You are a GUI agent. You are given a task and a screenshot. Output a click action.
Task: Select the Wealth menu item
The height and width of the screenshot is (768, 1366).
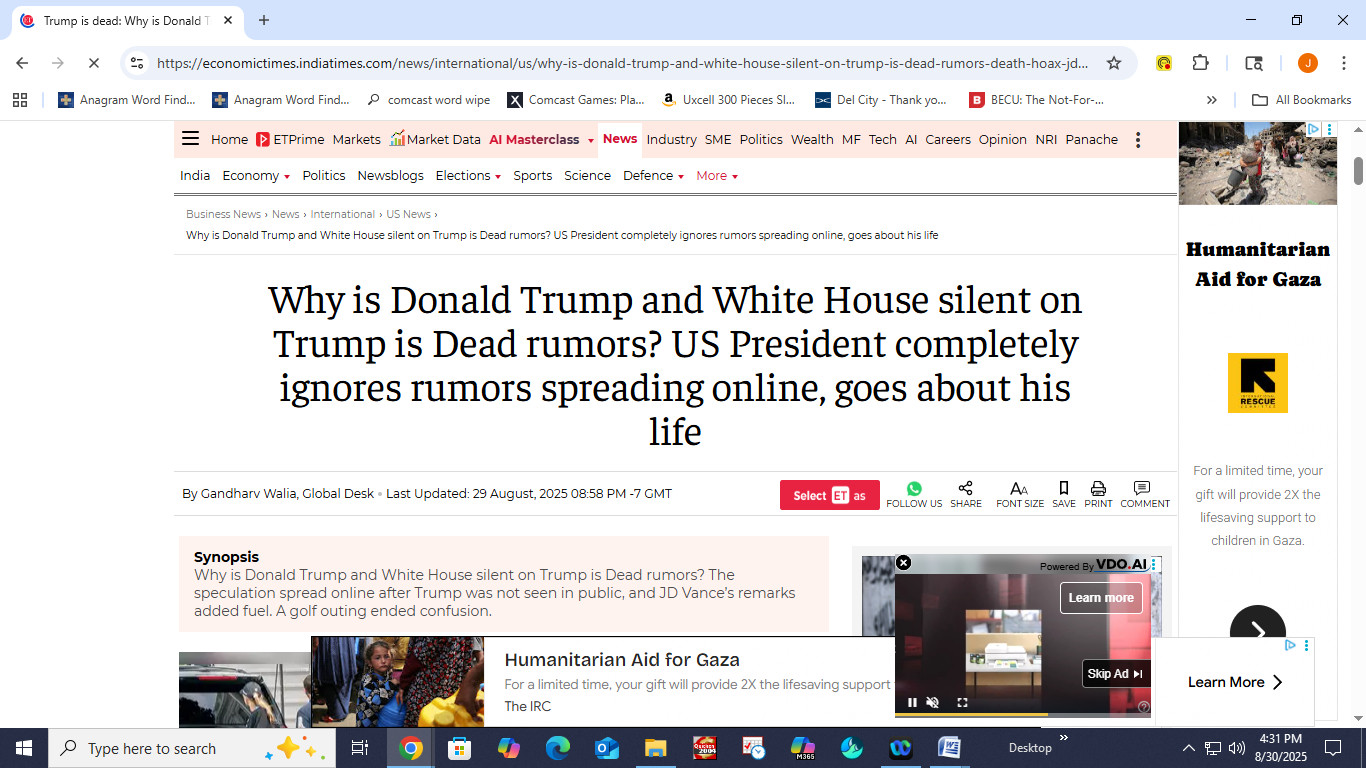(x=812, y=139)
